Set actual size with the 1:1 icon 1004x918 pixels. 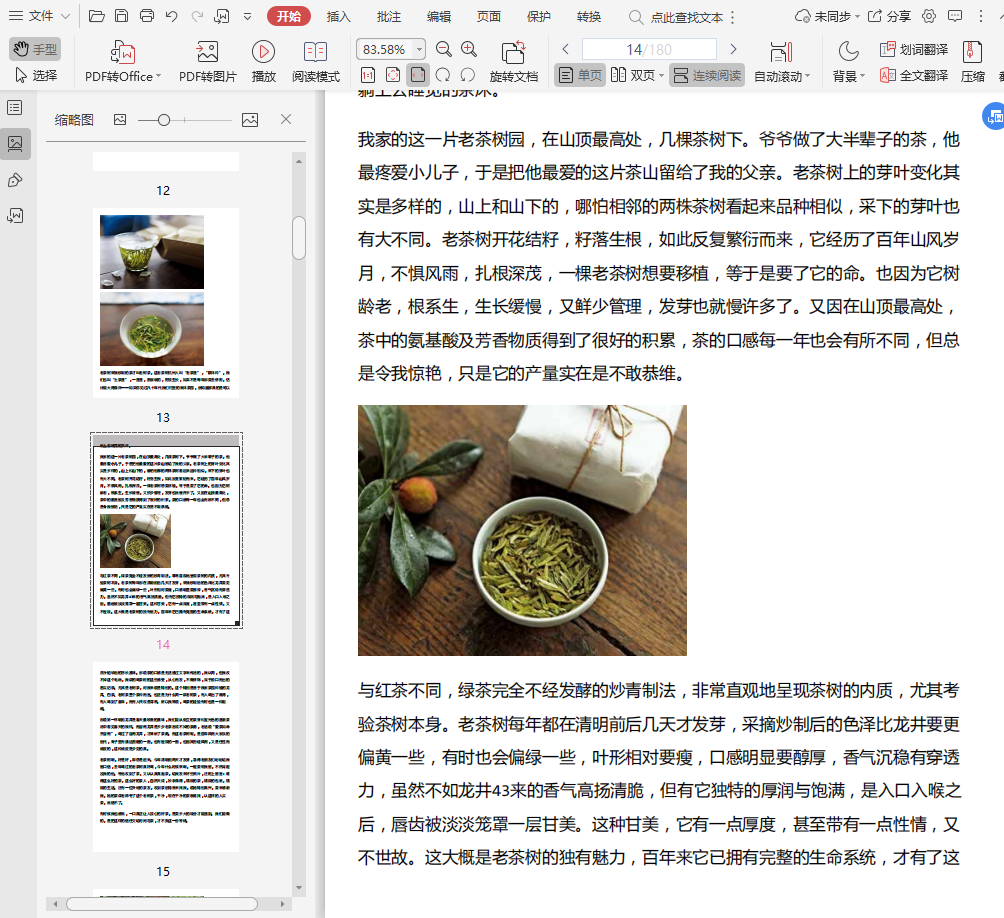(368, 76)
